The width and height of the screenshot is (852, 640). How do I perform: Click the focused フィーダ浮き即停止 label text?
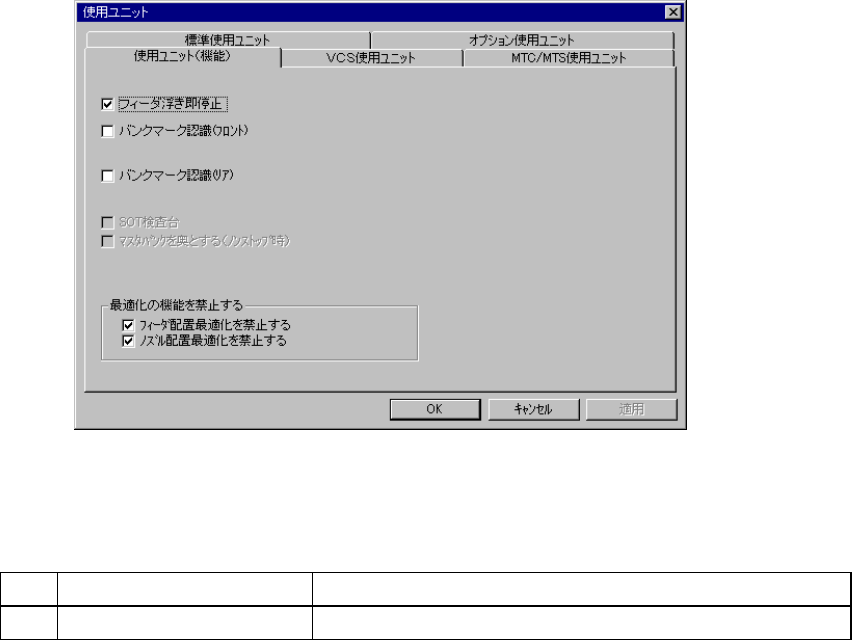[172, 104]
